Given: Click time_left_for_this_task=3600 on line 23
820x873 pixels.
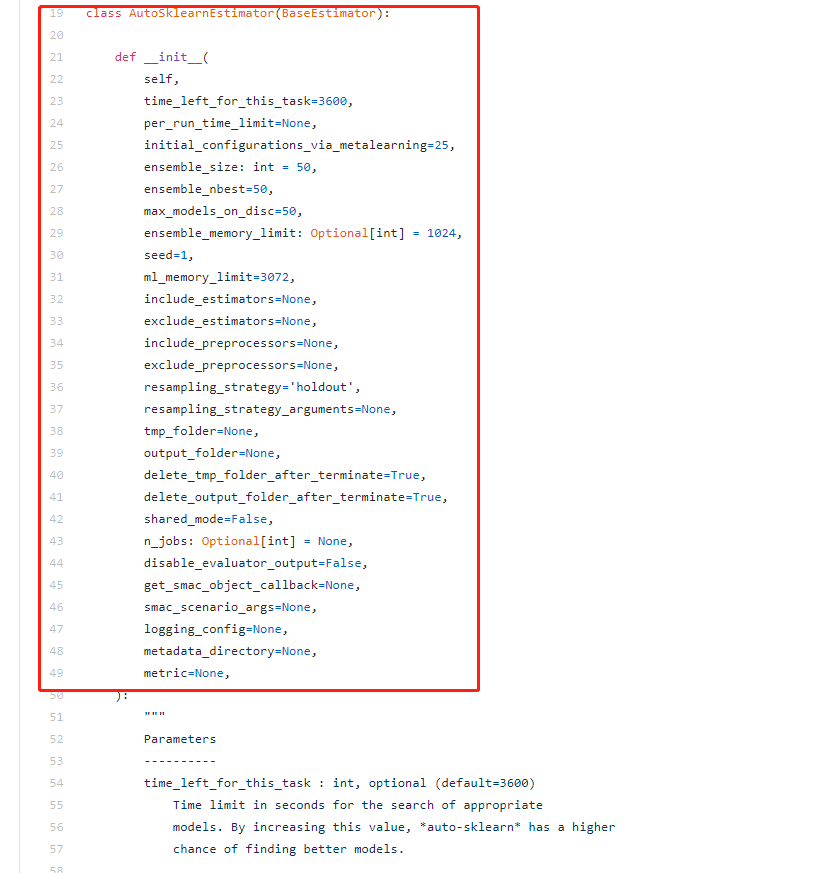Looking at the screenshot, I should click(x=245, y=101).
